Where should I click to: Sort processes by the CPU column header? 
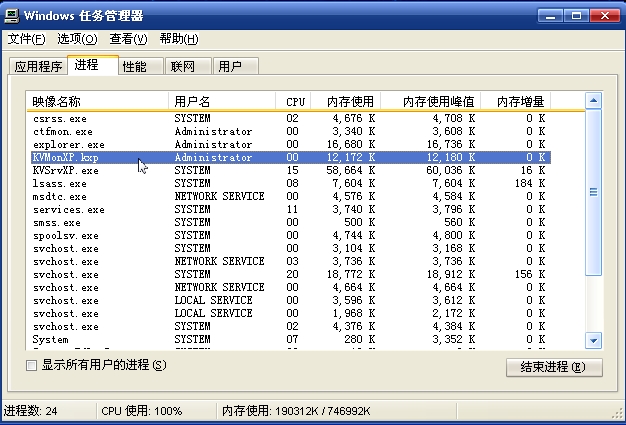click(293, 101)
